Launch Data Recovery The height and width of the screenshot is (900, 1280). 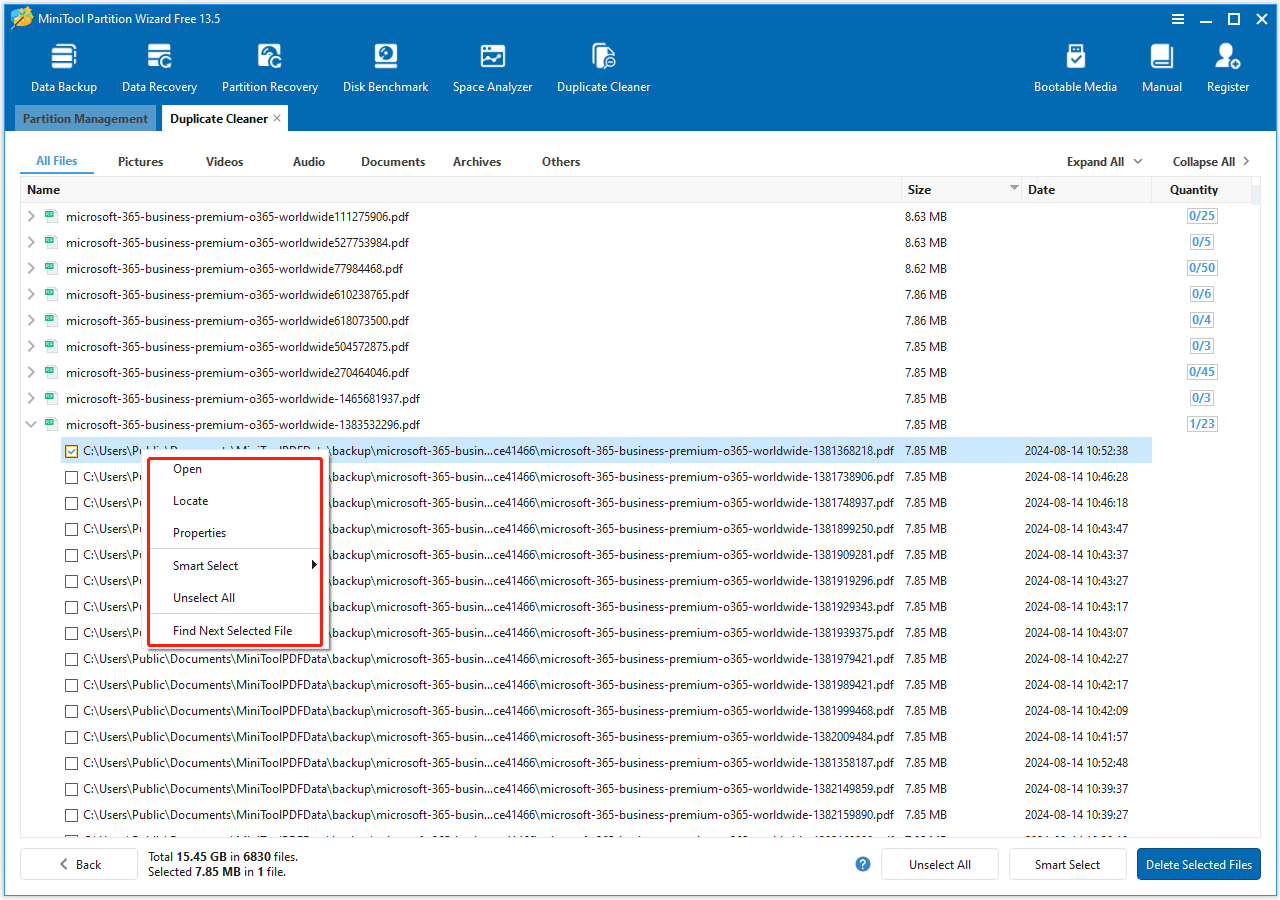159,65
